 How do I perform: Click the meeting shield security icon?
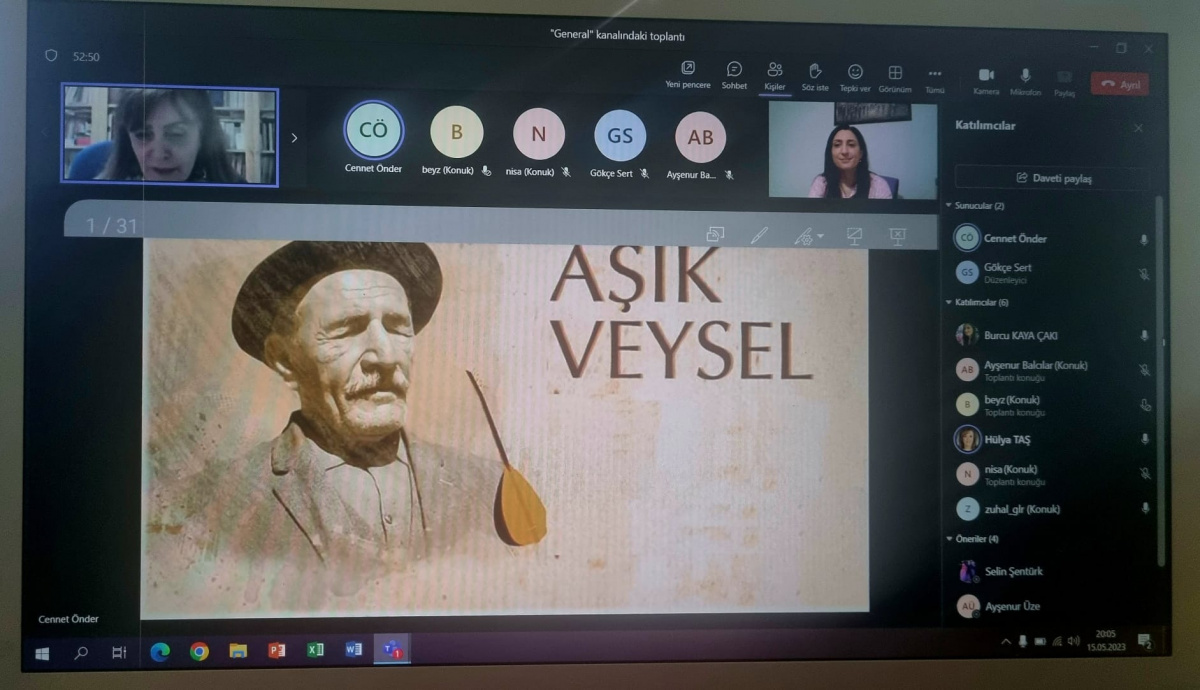[51, 56]
